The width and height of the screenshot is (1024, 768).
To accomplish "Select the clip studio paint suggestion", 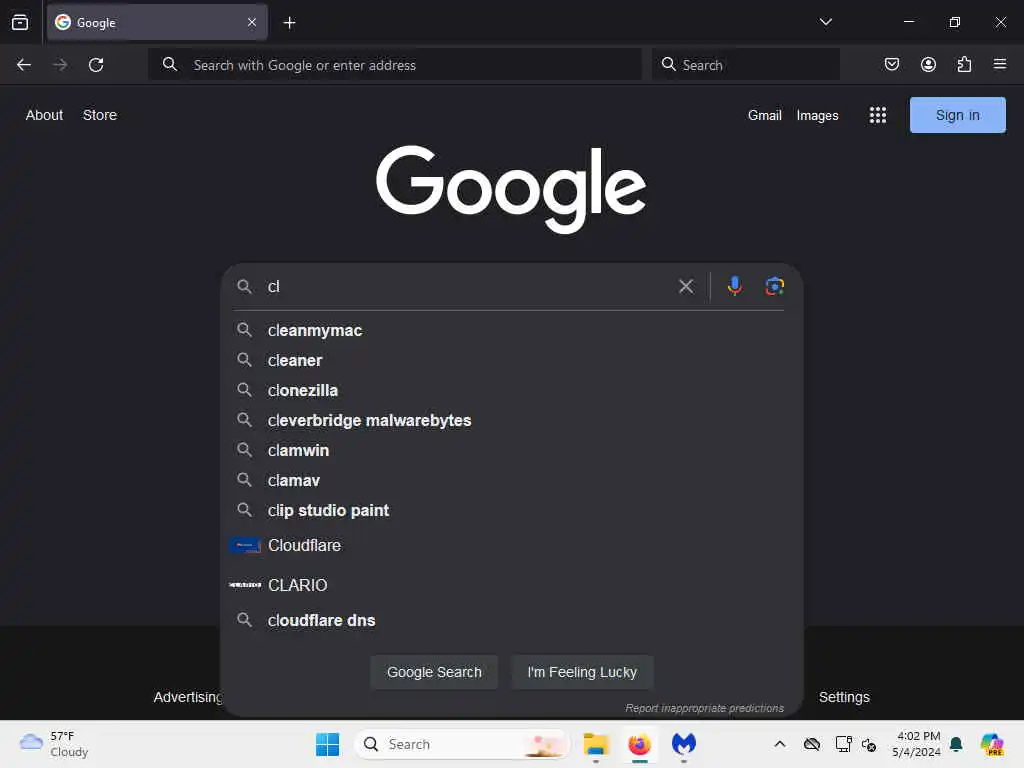I will coord(511,511).
